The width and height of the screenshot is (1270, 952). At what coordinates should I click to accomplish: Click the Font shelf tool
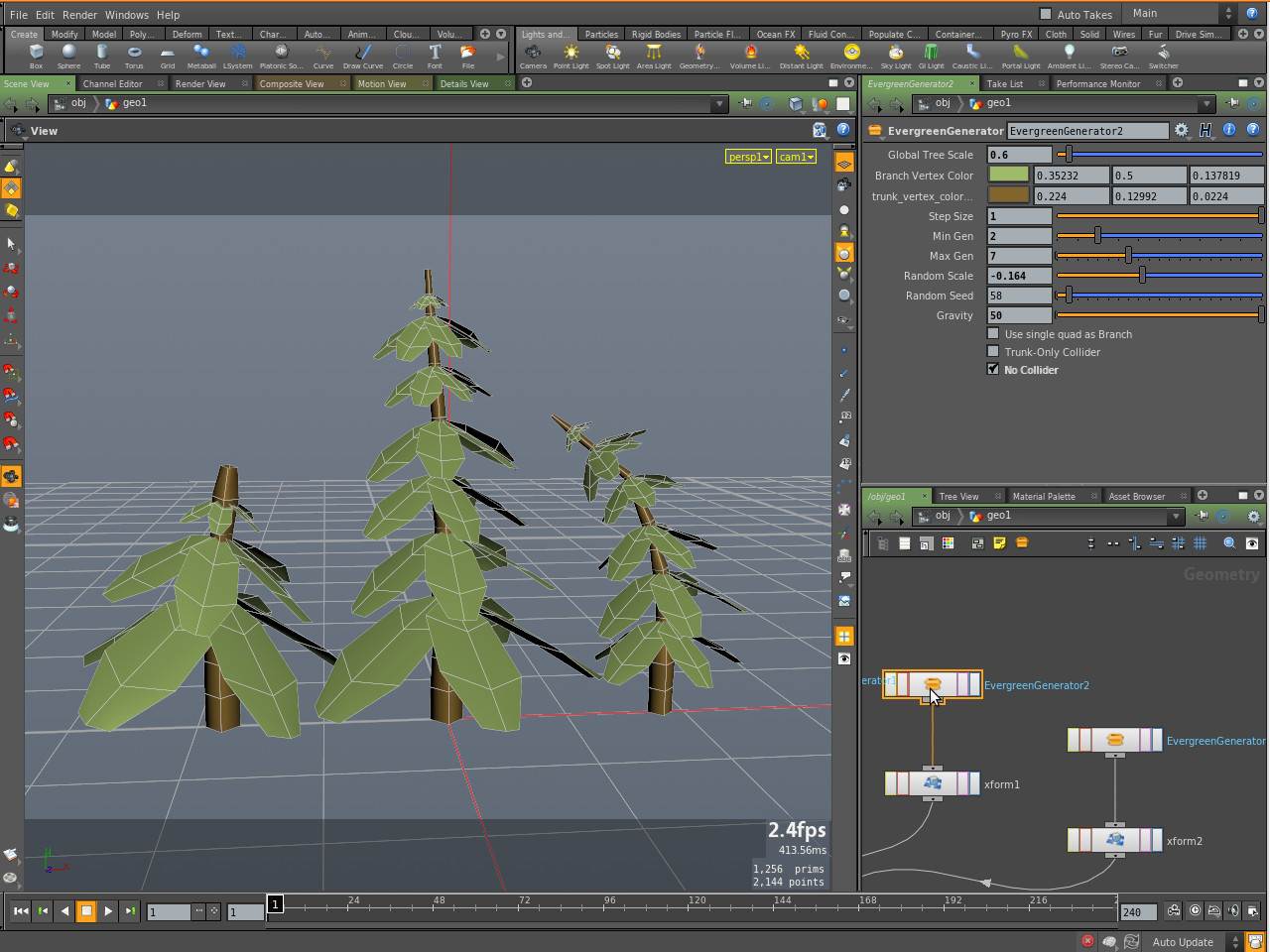click(435, 56)
